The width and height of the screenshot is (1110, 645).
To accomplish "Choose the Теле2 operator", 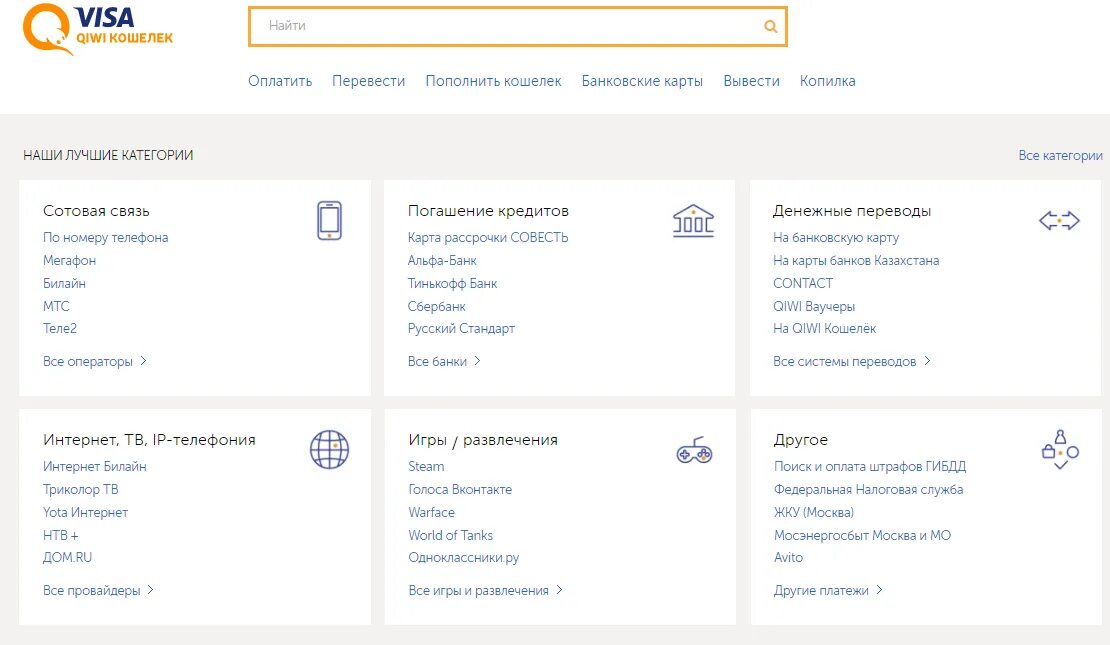I will coord(59,329).
